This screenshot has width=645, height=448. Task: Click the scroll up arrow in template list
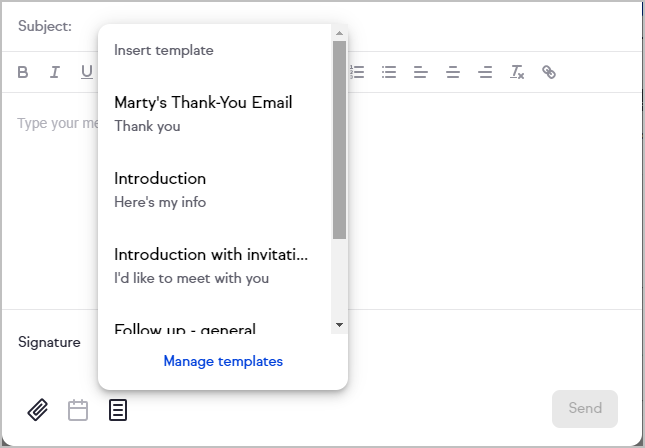click(x=339, y=33)
